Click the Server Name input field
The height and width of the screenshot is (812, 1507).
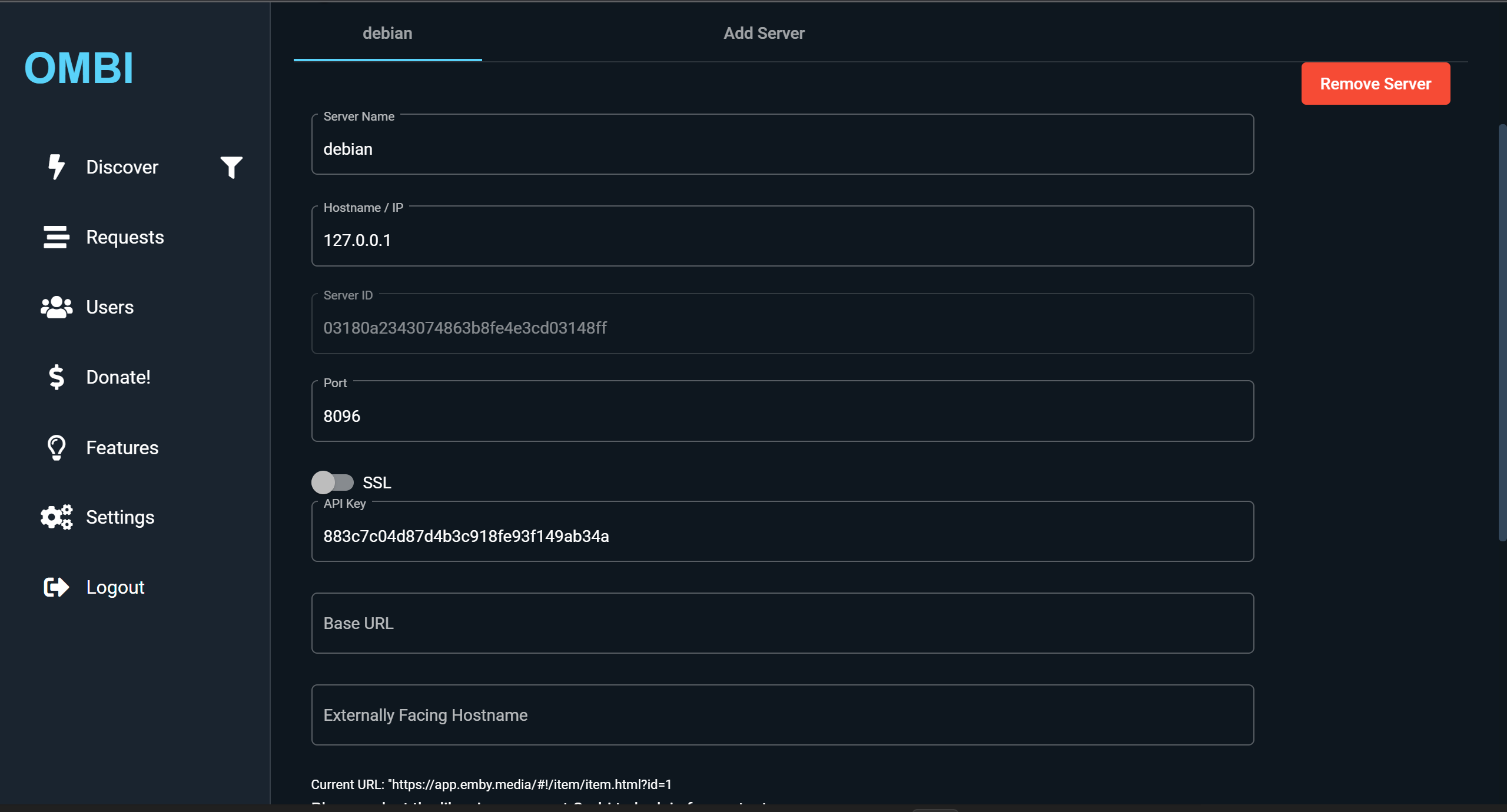782,149
